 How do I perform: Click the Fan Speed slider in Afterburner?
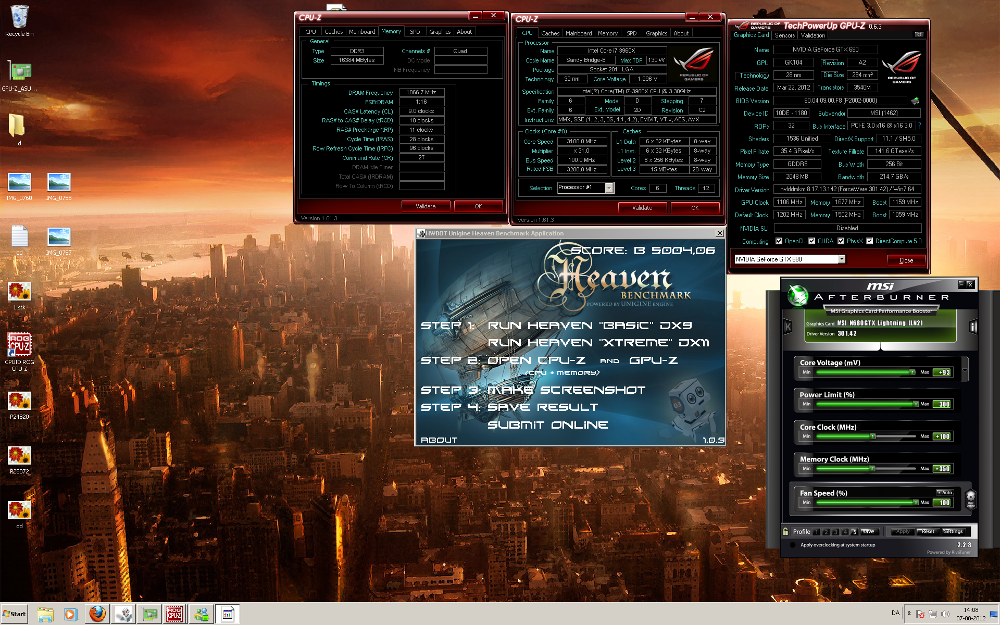(x=865, y=503)
